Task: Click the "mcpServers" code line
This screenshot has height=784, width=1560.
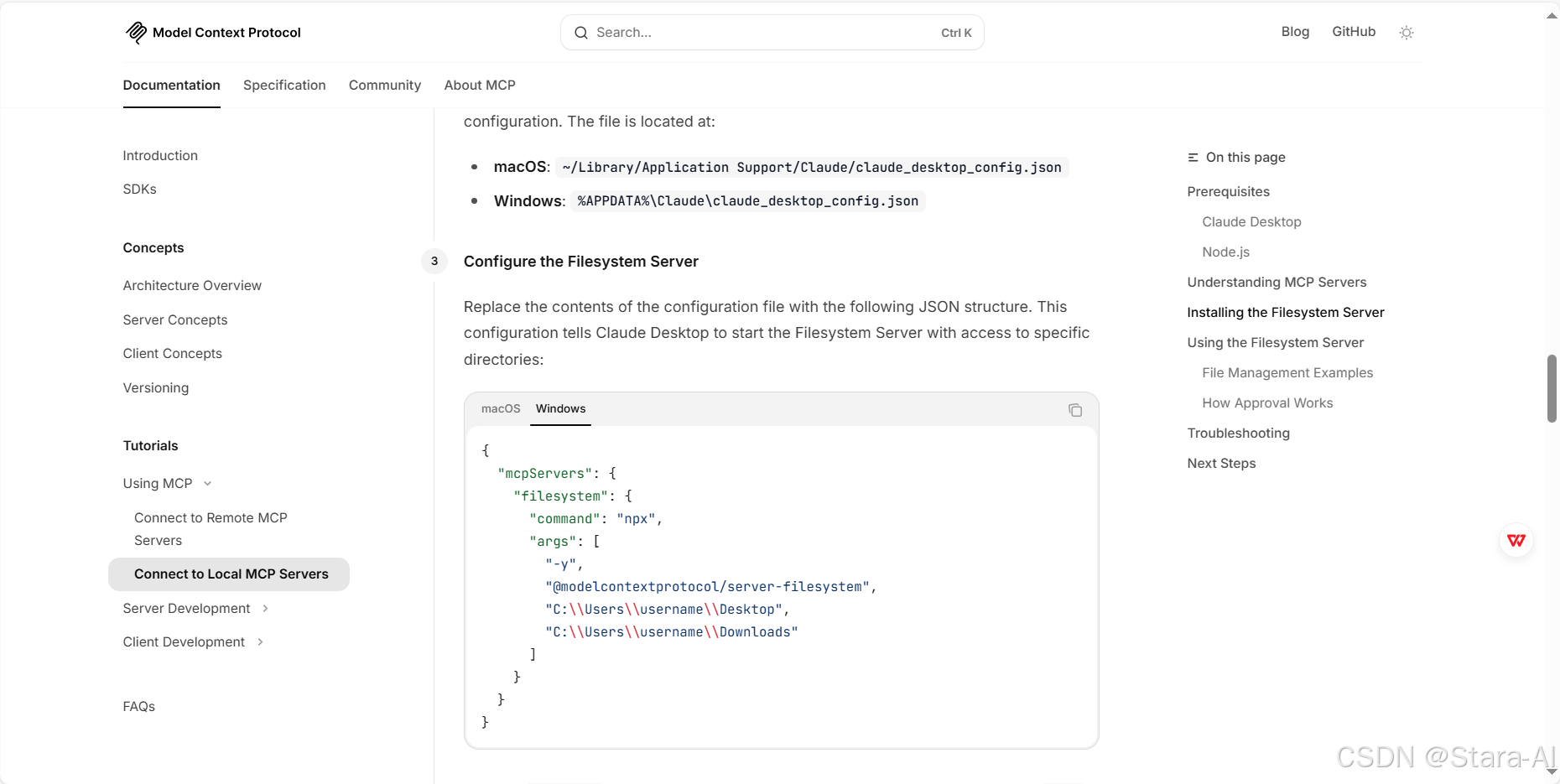Action: coord(557,474)
